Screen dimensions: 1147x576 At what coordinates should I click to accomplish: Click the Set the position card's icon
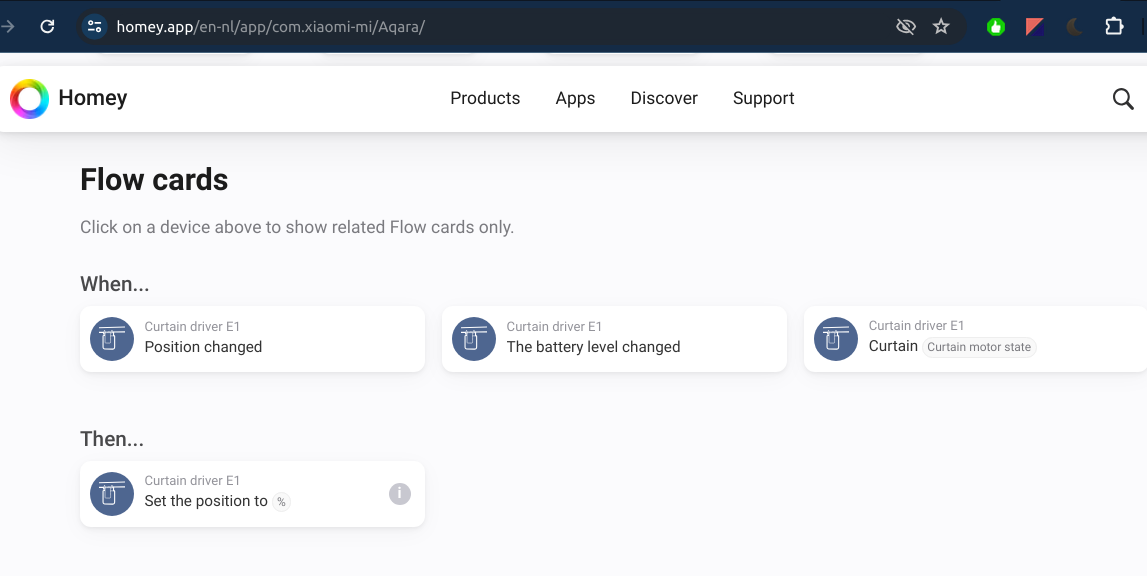pos(112,494)
